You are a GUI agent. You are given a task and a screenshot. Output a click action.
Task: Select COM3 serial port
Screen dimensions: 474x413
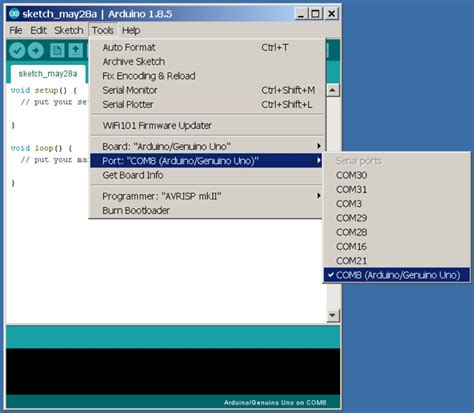[397, 204]
